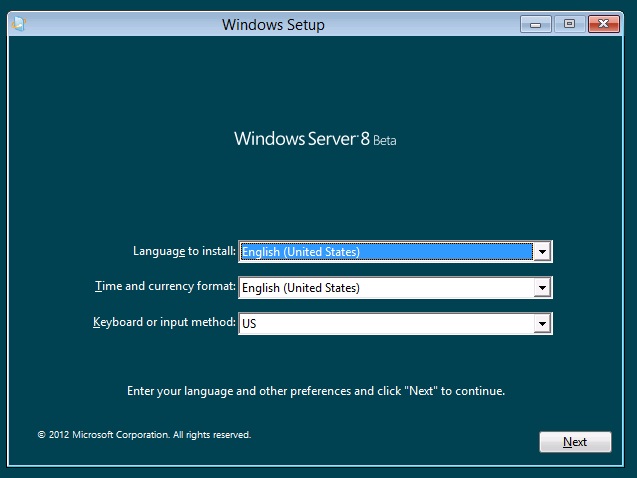Maximize the Windows Setup window

569,24
